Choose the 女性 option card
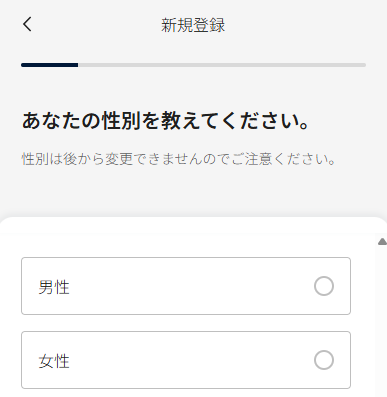 pyautogui.click(x=186, y=360)
